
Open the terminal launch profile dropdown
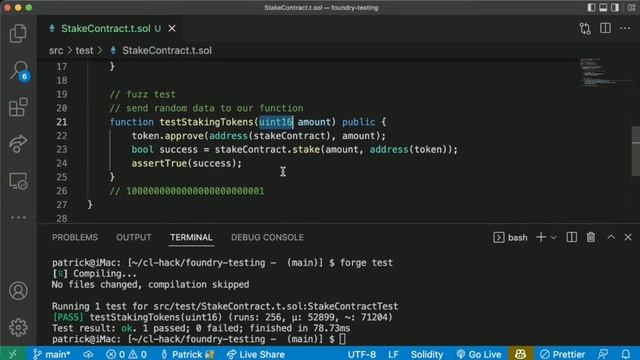point(553,238)
